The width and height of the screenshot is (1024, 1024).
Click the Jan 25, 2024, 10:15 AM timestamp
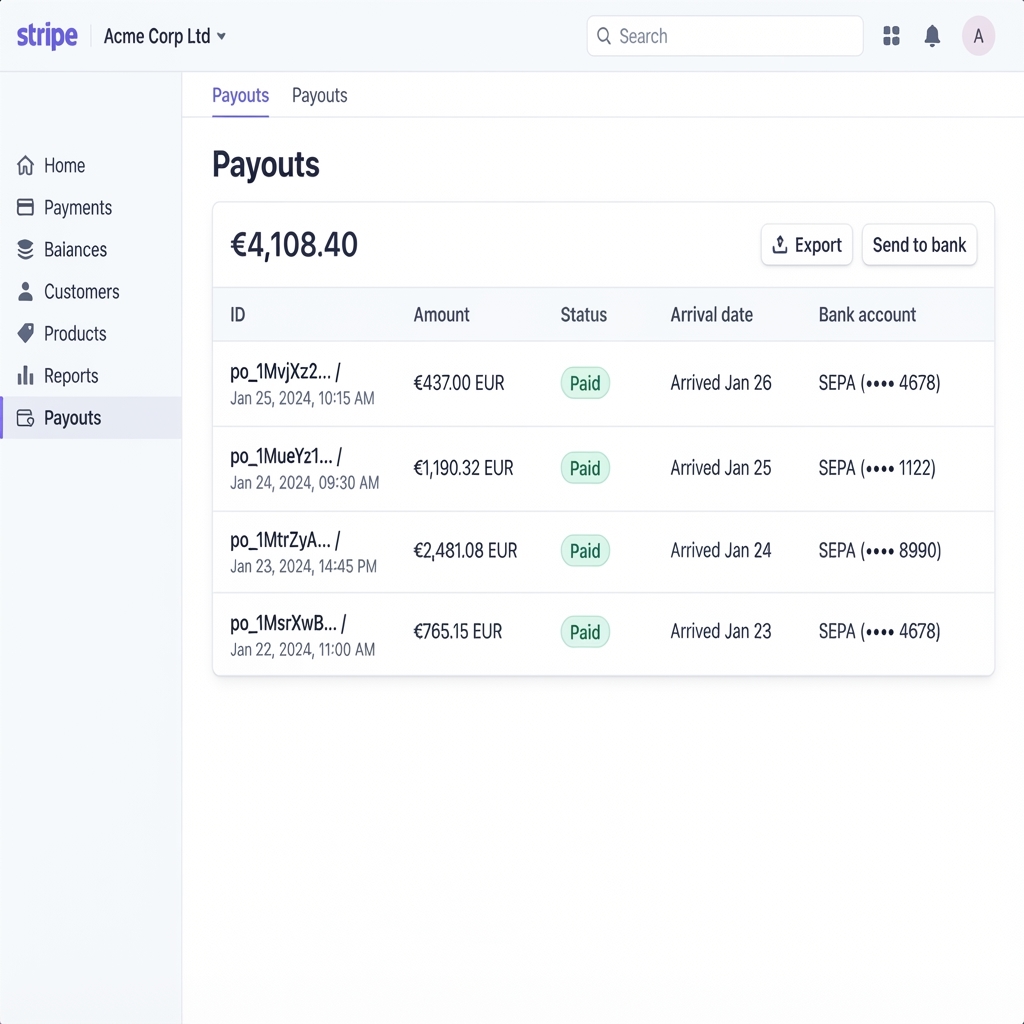pos(302,398)
